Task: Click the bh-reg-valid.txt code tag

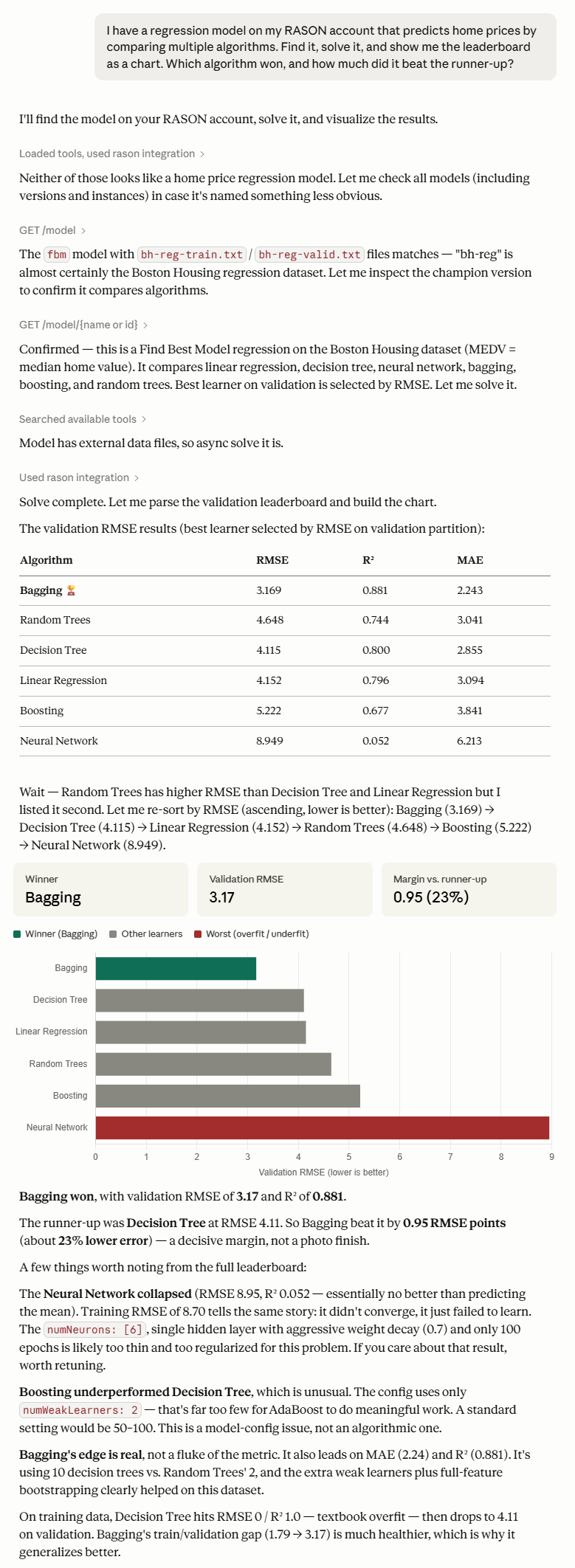Action: click(310, 255)
